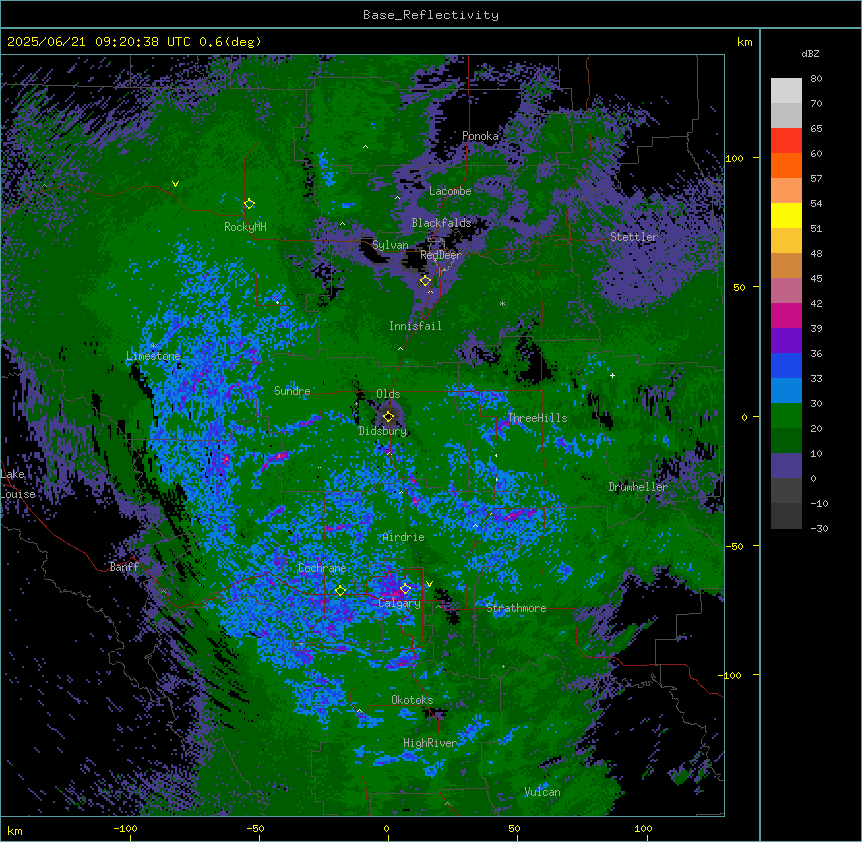Click the Didsbury city label
Screen dimensions: 862x842
pos(383,431)
